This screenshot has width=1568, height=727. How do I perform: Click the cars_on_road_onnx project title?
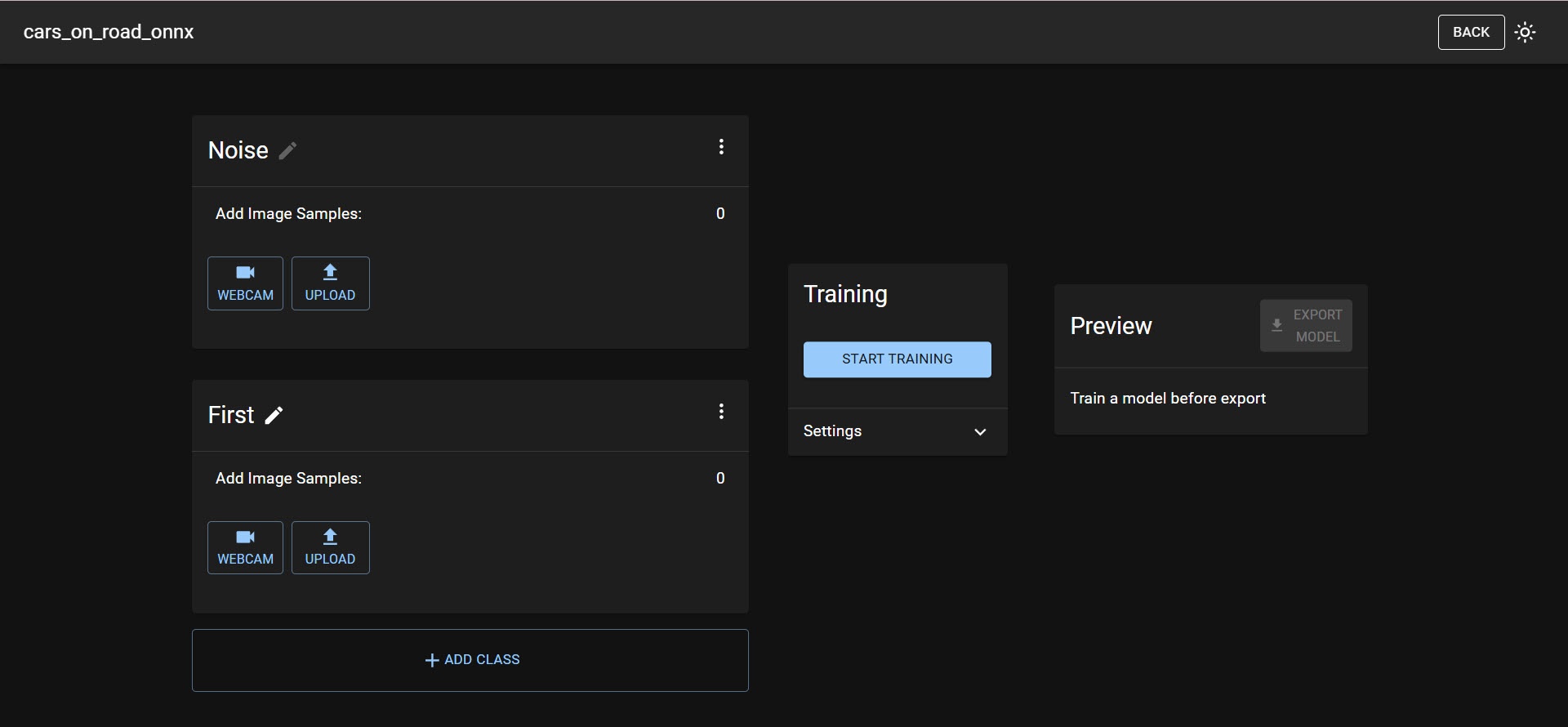coord(109,32)
